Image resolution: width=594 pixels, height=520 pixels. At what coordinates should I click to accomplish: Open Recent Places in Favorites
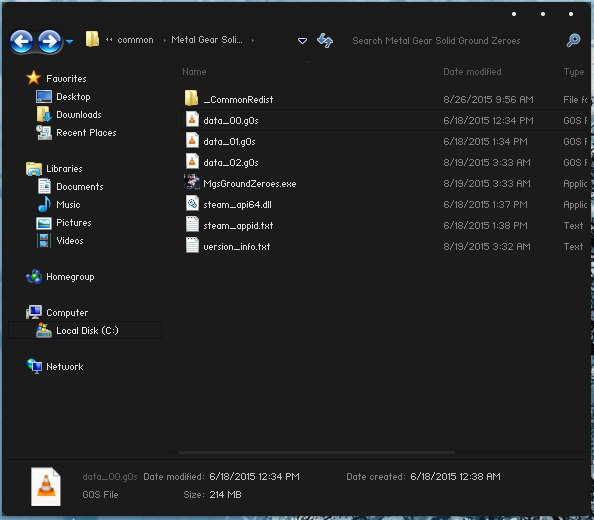point(86,133)
